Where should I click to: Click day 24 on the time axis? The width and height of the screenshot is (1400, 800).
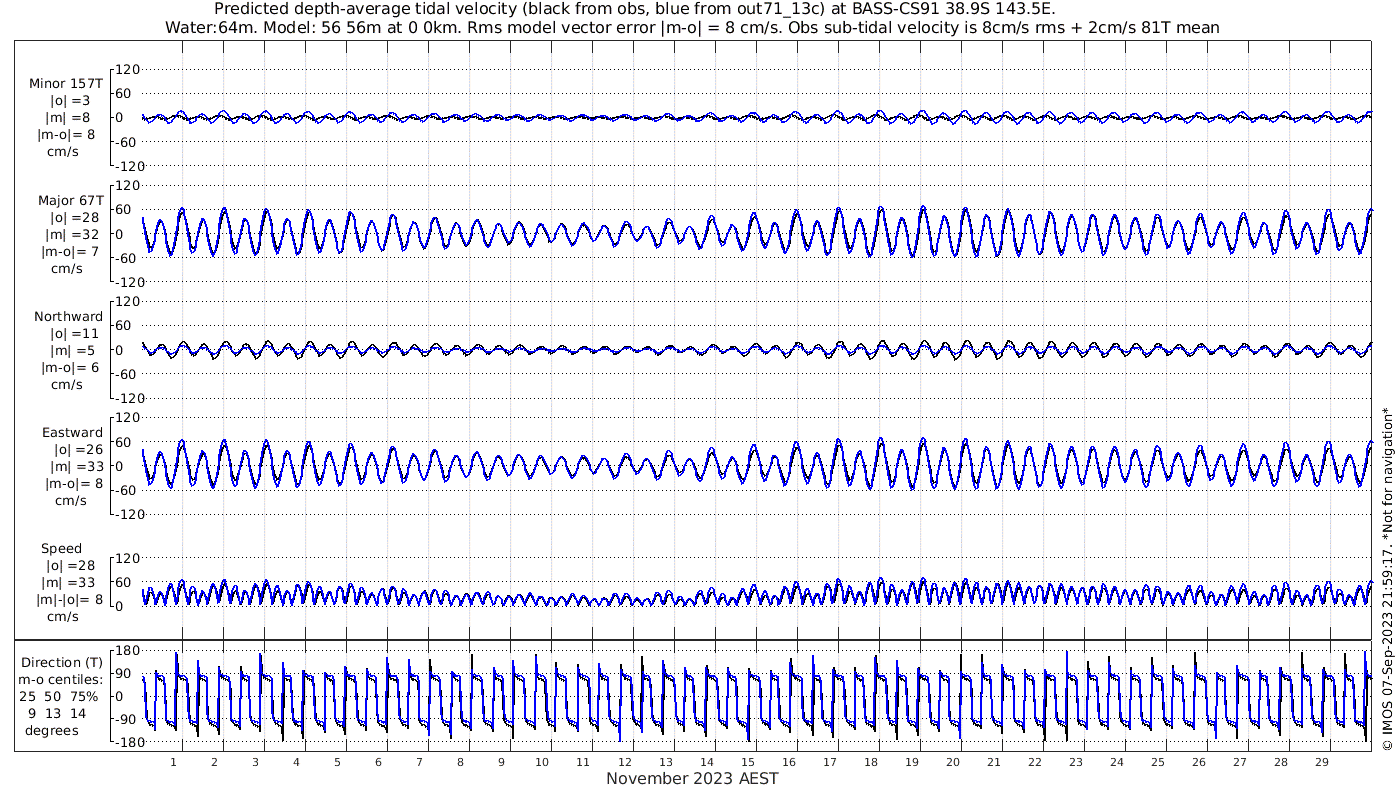click(1117, 761)
